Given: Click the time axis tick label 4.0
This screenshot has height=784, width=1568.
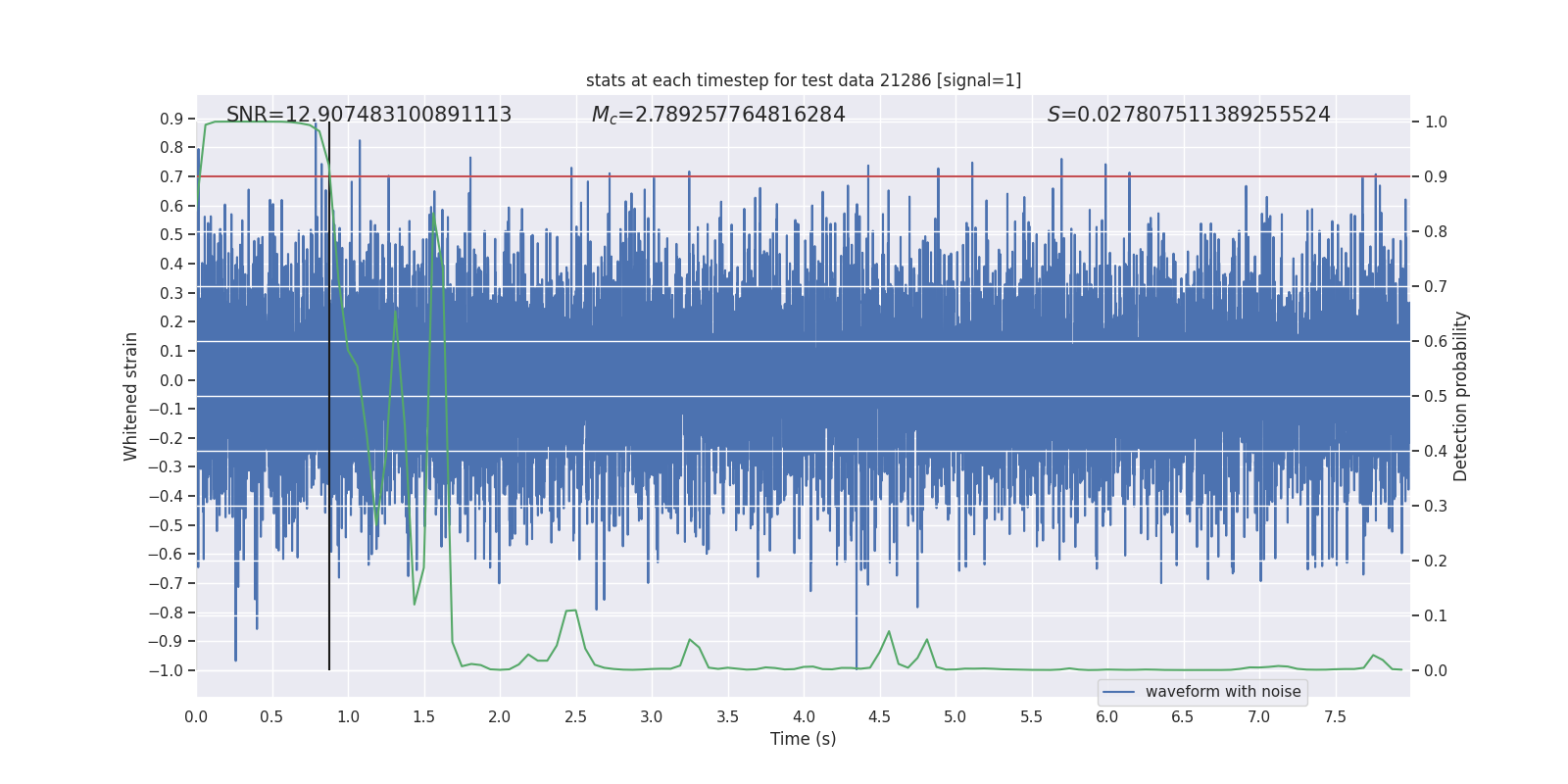Looking at the screenshot, I should pos(804,716).
